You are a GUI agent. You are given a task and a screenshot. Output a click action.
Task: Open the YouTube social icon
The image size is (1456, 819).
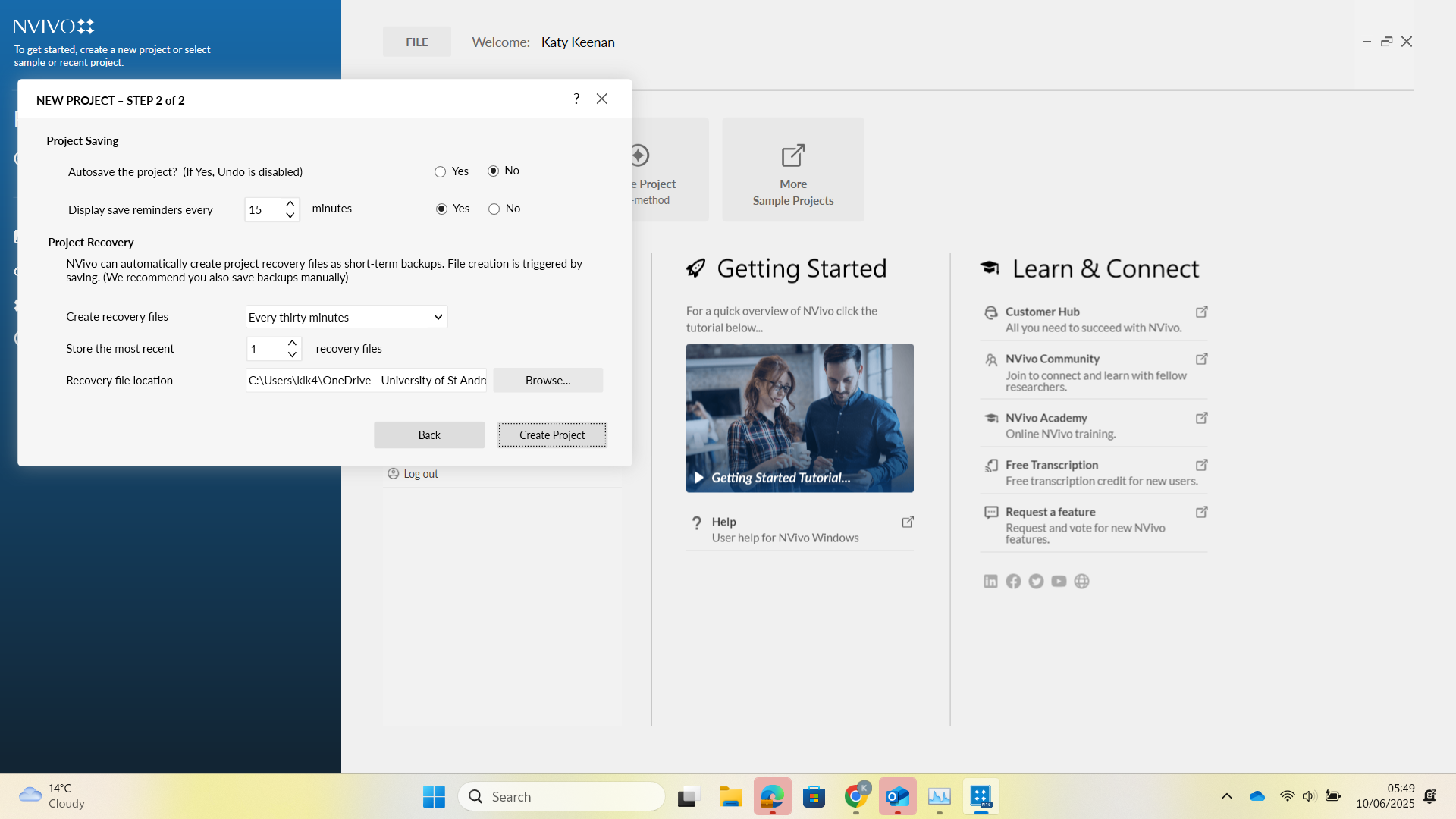click(x=1059, y=581)
